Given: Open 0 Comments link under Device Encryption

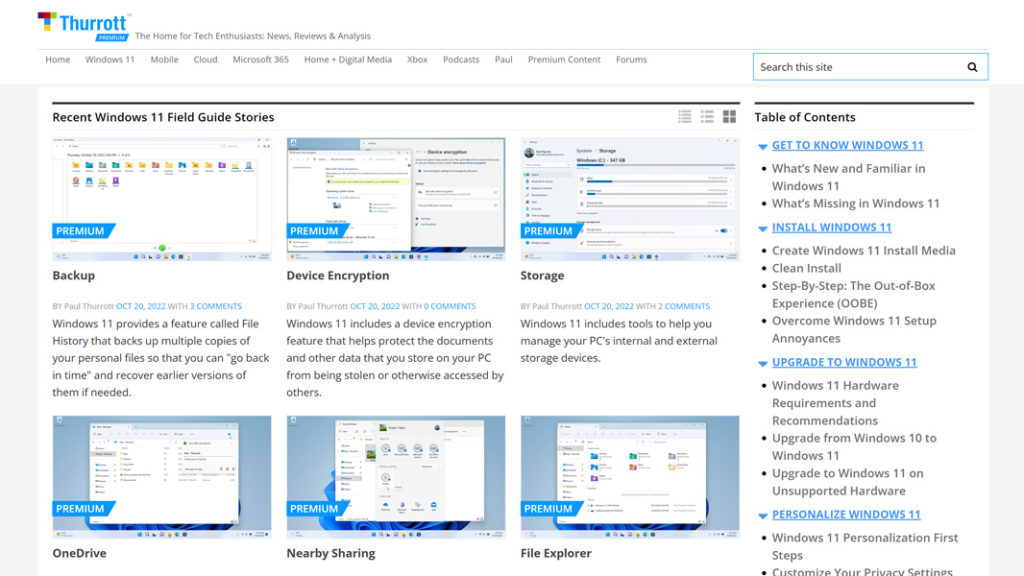Looking at the screenshot, I should coord(450,306).
